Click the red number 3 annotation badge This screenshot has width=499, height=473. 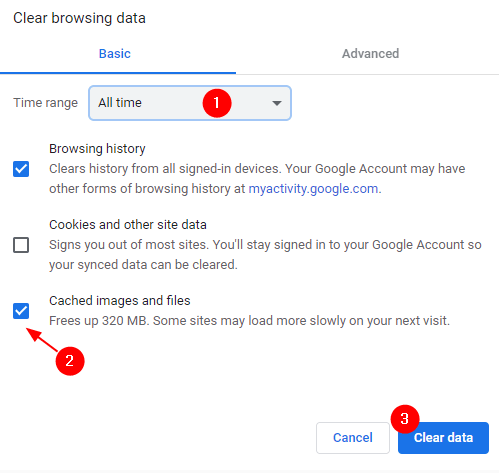tap(405, 419)
